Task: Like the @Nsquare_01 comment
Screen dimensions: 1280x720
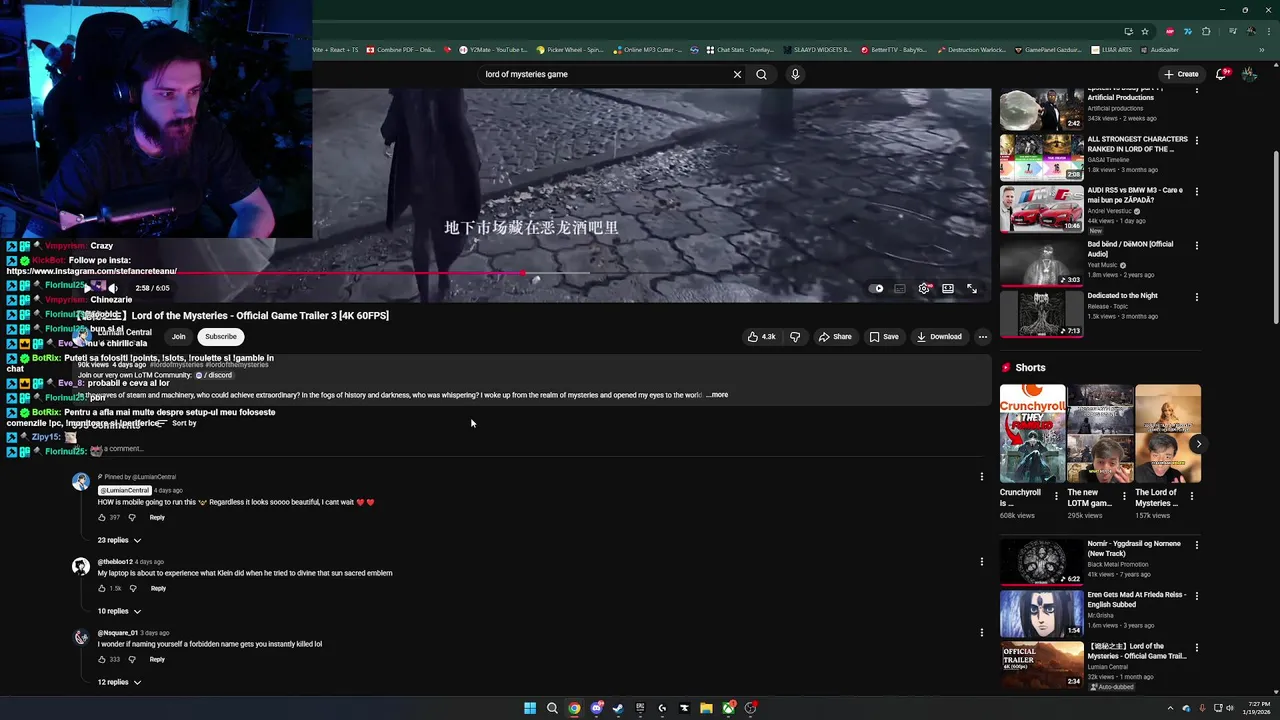Action: [102, 660]
